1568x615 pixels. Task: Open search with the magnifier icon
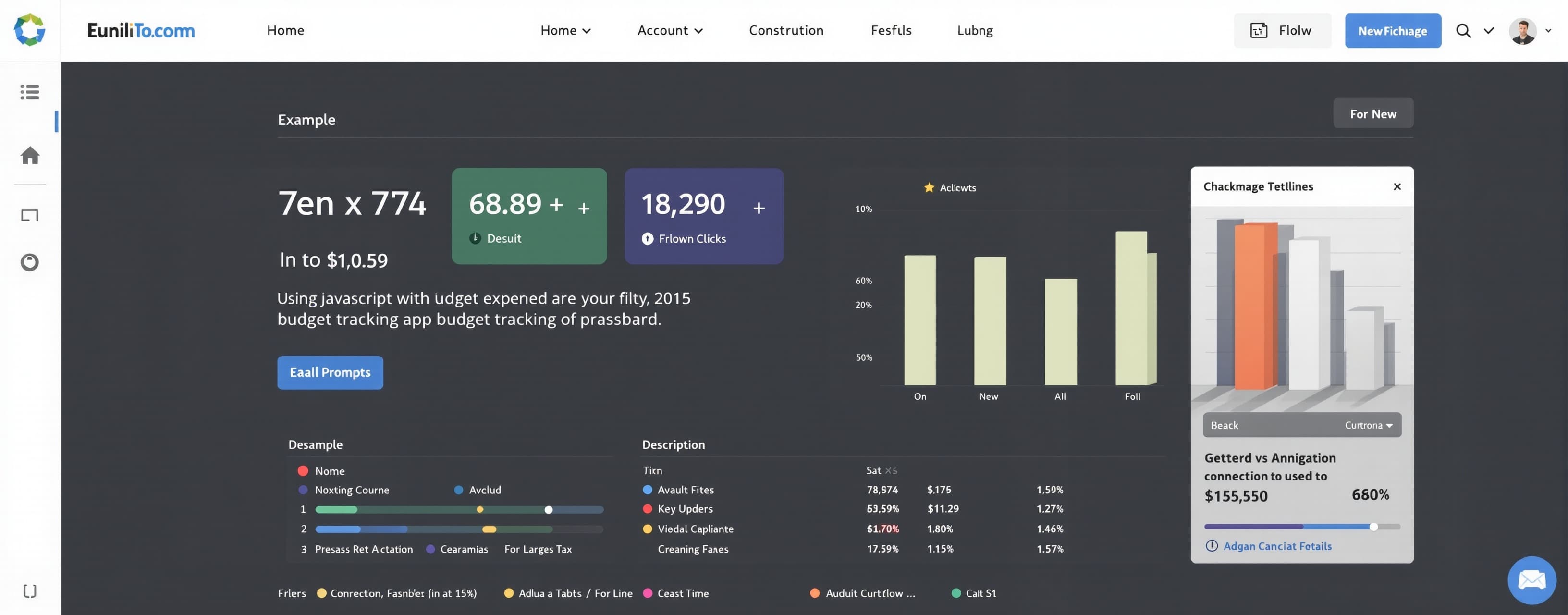coord(1463,30)
